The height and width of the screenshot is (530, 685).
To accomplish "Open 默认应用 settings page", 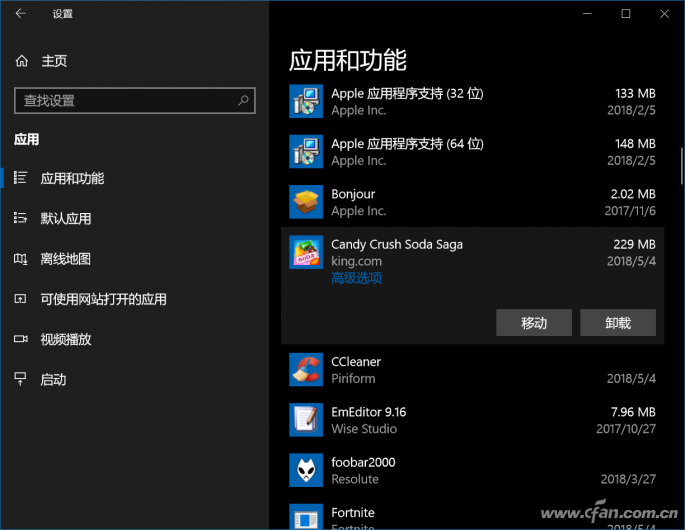I will pos(66,218).
